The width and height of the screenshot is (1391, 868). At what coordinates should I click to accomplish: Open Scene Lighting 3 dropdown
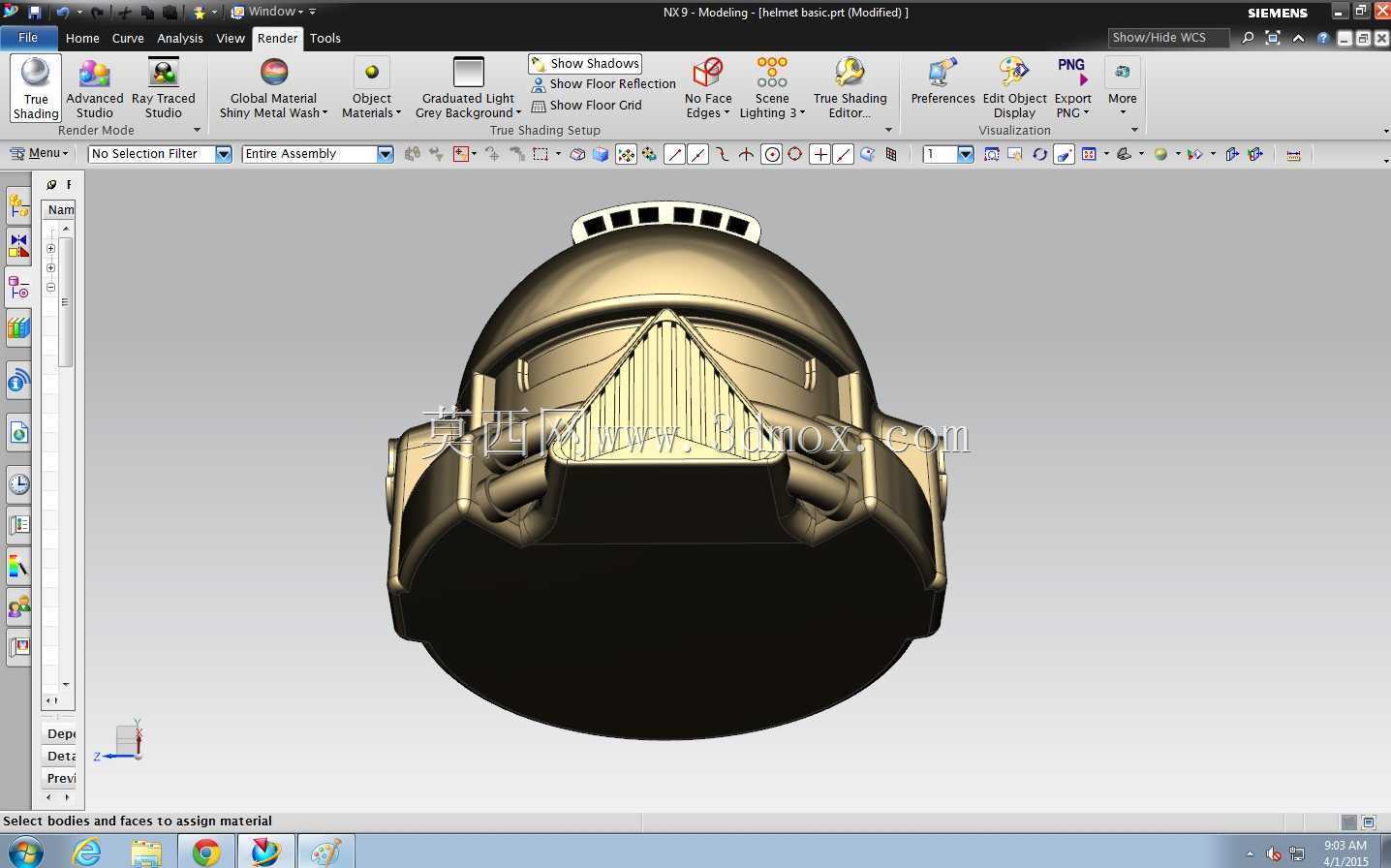[772, 88]
